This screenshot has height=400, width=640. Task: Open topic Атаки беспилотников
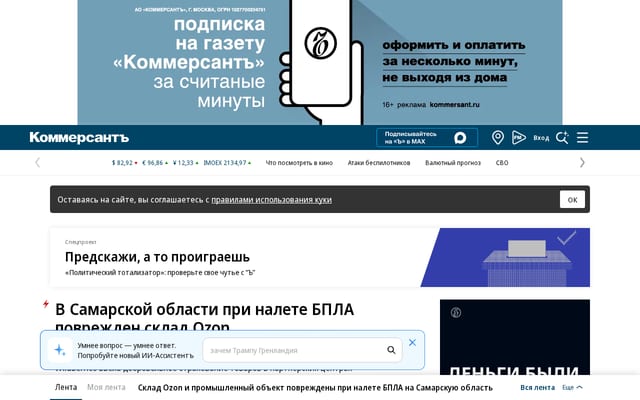coord(379,163)
